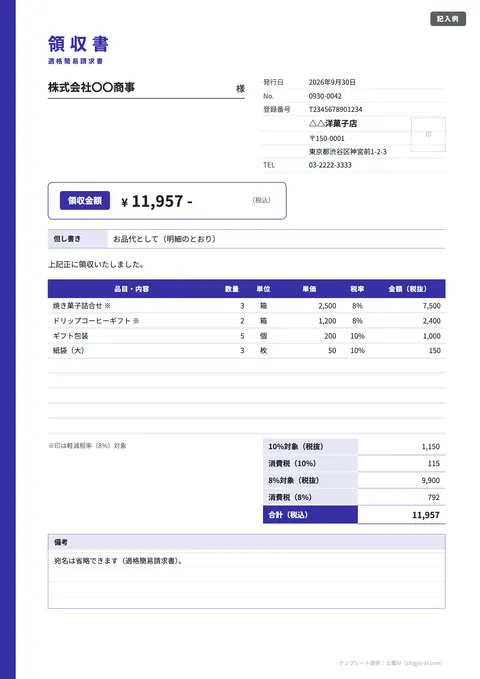Click the recipient name 株式会社〇〇商事
Image resolution: width=480 pixels, height=679 pixels.
(91, 87)
